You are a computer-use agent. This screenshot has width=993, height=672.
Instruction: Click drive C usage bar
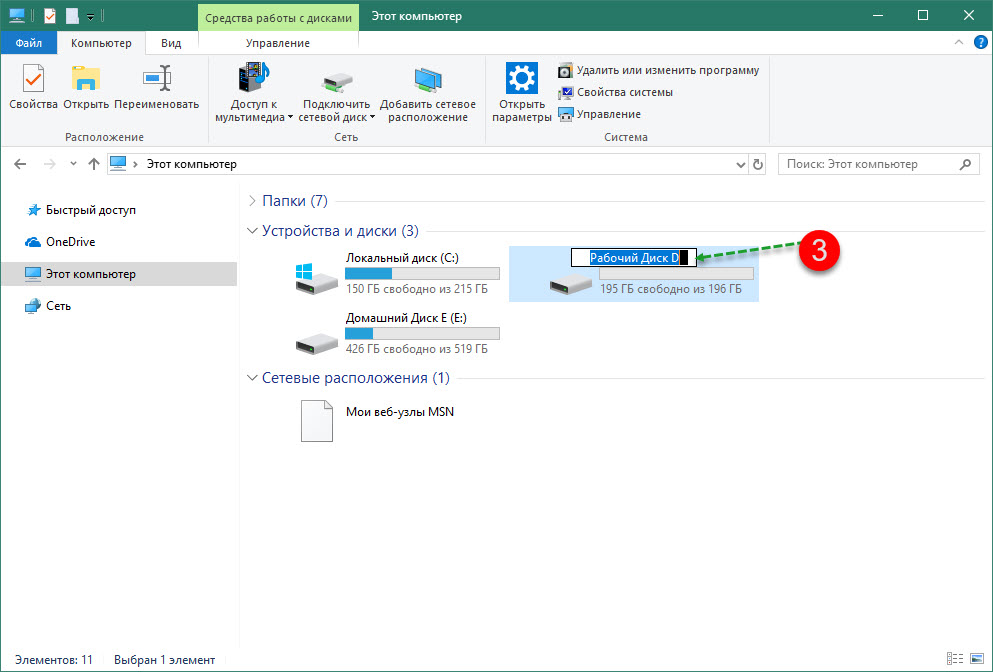[x=422, y=274]
